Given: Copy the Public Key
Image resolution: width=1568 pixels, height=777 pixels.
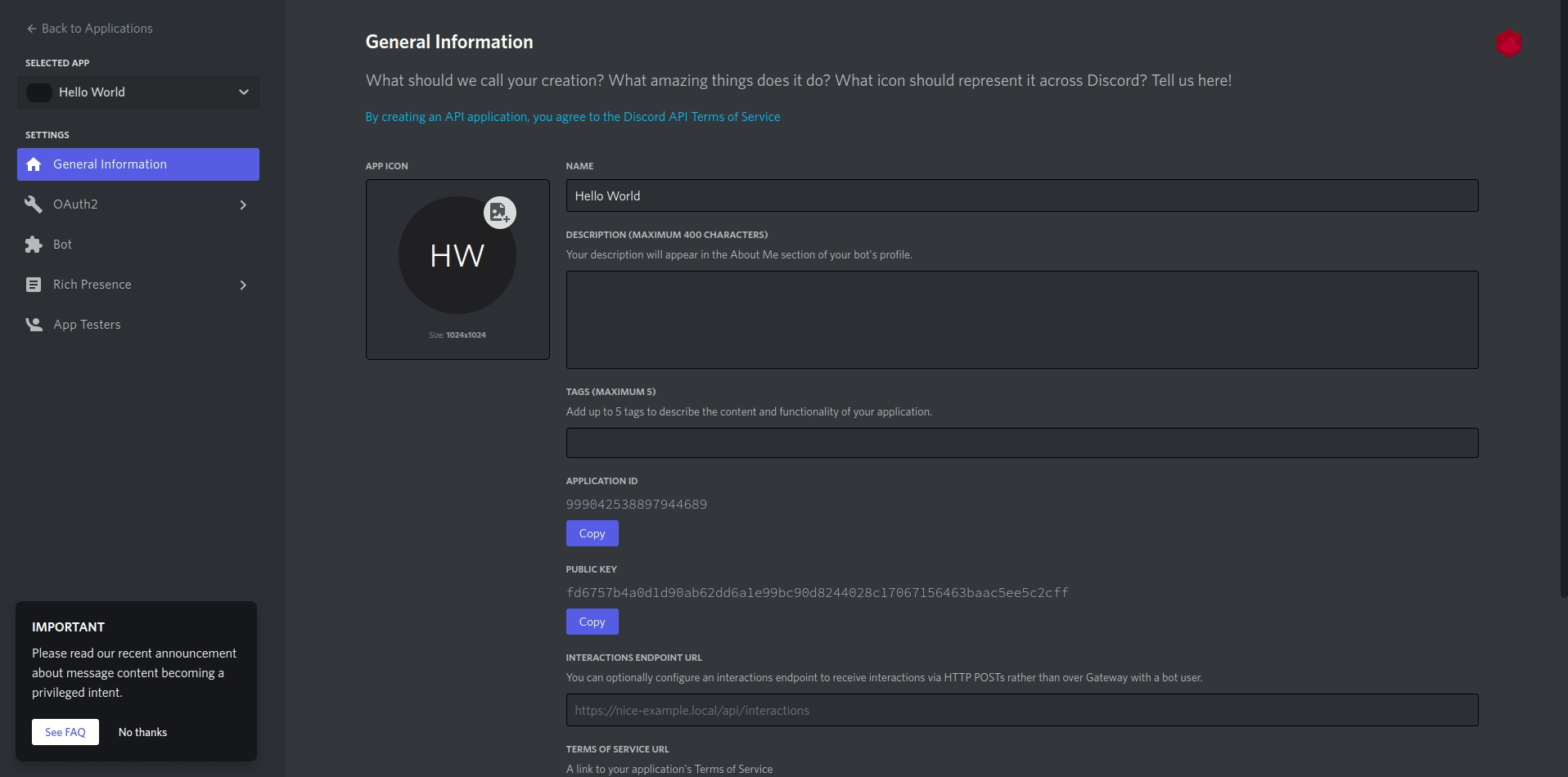Looking at the screenshot, I should click(592, 622).
